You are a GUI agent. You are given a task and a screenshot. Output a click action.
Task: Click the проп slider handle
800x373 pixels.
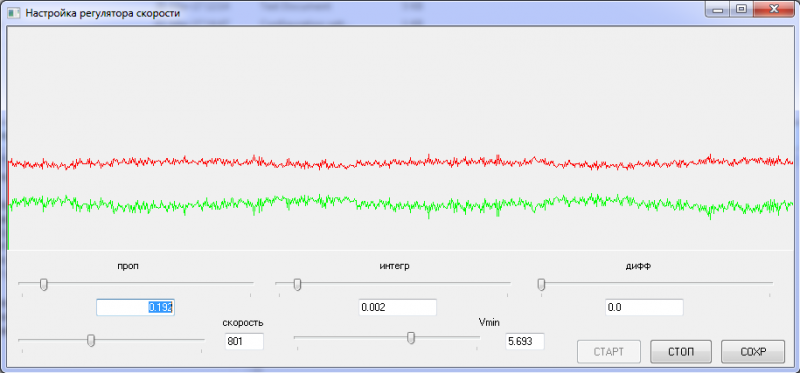click(x=44, y=284)
